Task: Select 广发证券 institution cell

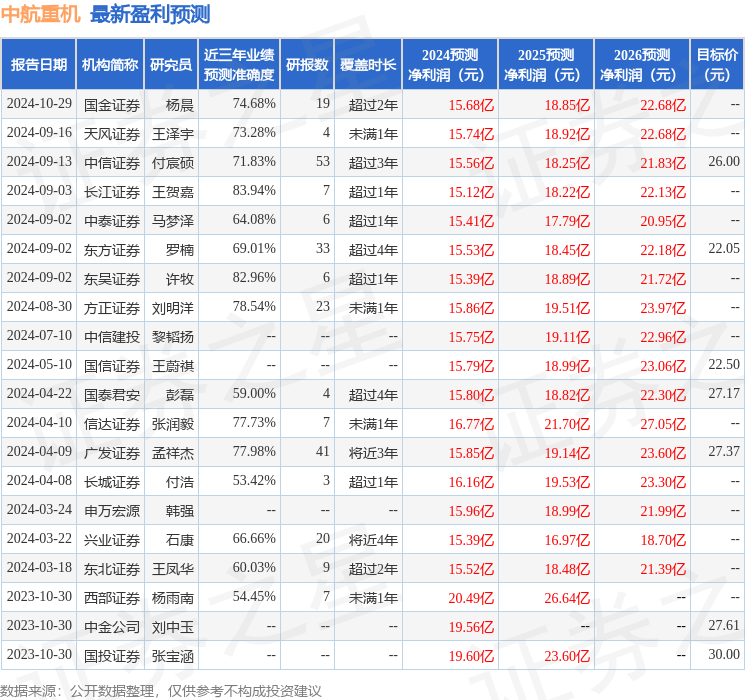Action: pos(112,453)
